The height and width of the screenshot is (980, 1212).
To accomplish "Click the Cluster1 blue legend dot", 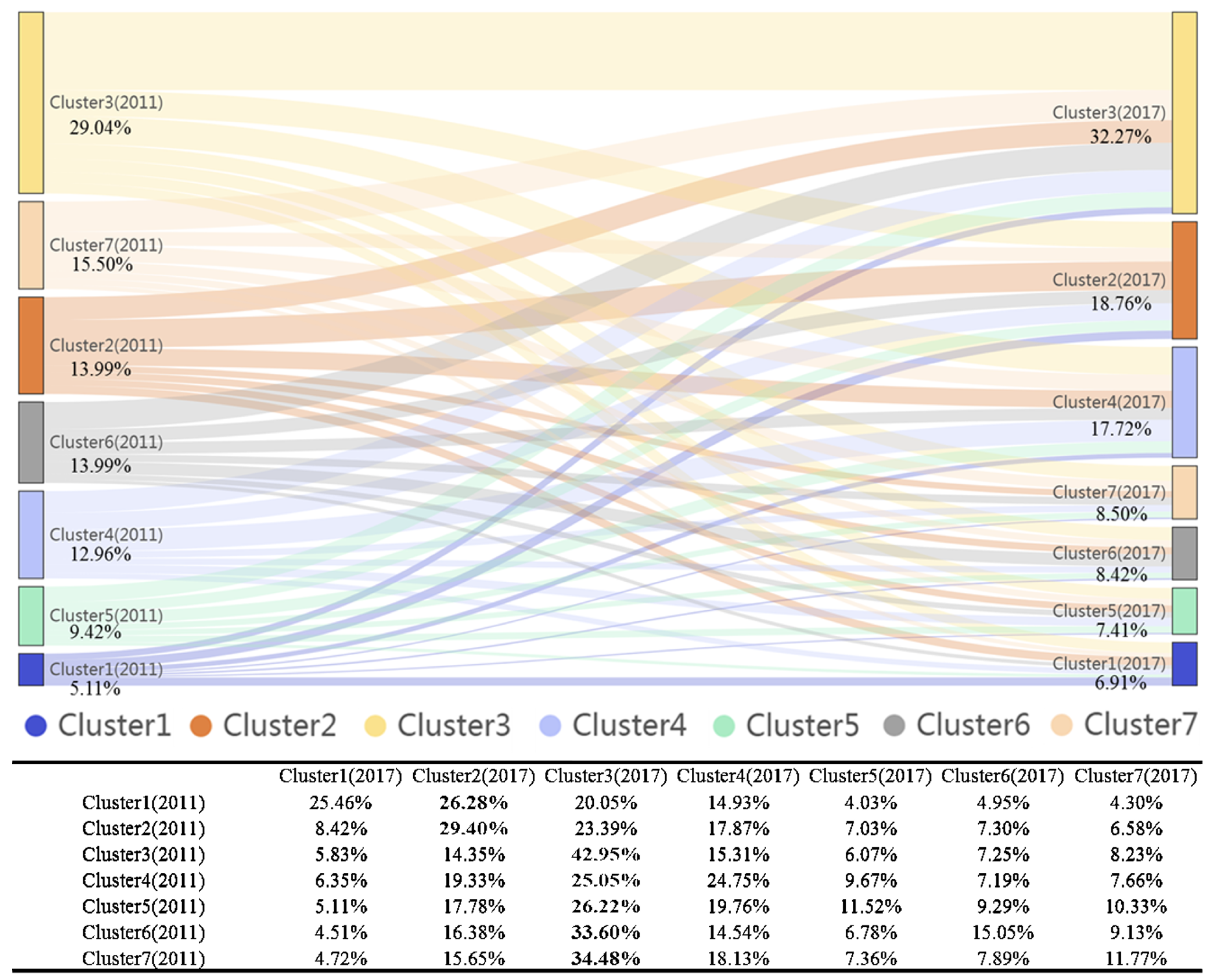I will (x=36, y=725).
